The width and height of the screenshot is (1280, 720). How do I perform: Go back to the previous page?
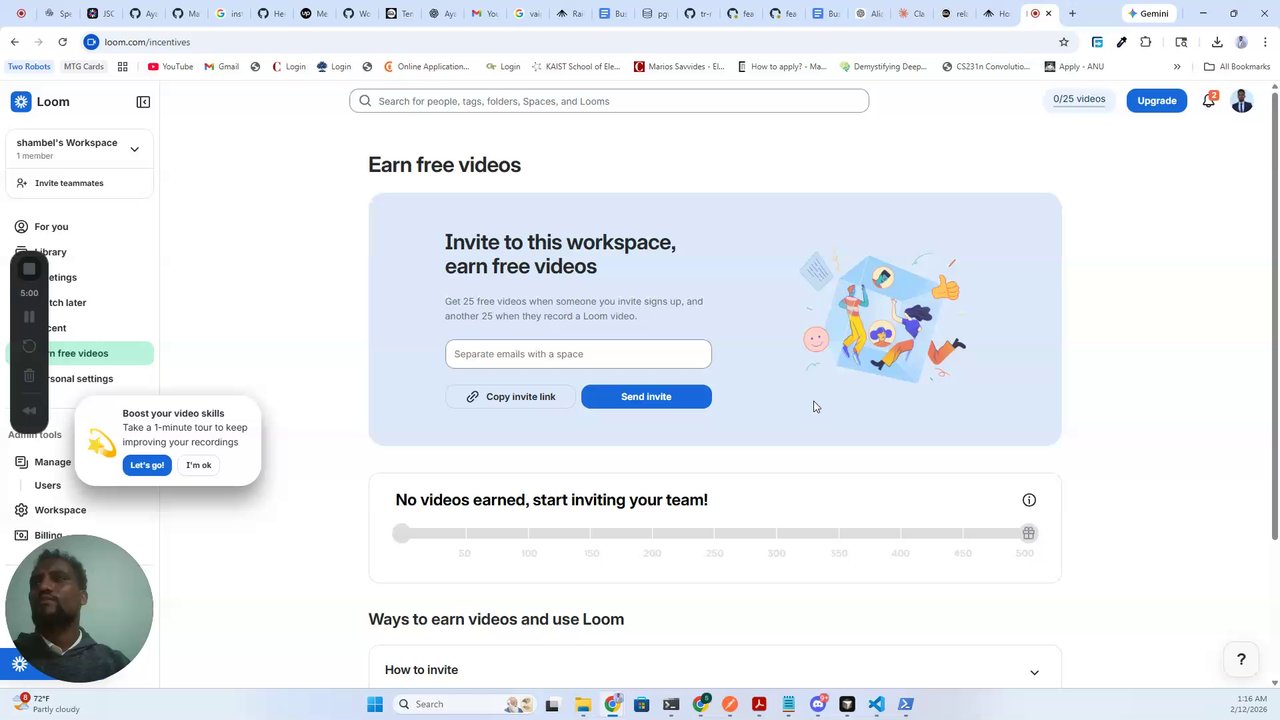tap(14, 42)
